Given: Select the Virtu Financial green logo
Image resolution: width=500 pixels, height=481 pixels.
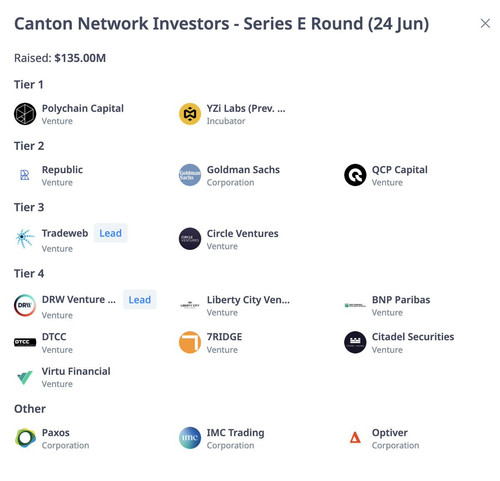Looking at the screenshot, I should [x=25, y=377].
